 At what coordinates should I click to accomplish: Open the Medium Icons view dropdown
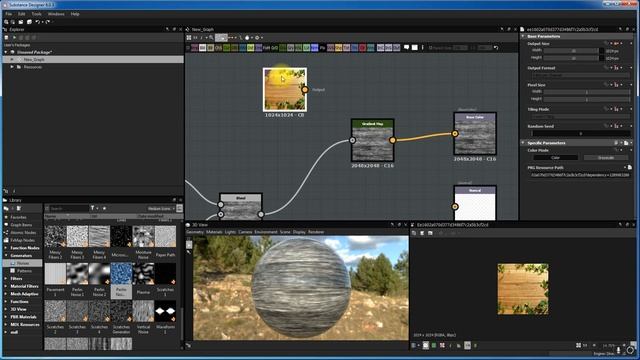(x=160, y=209)
